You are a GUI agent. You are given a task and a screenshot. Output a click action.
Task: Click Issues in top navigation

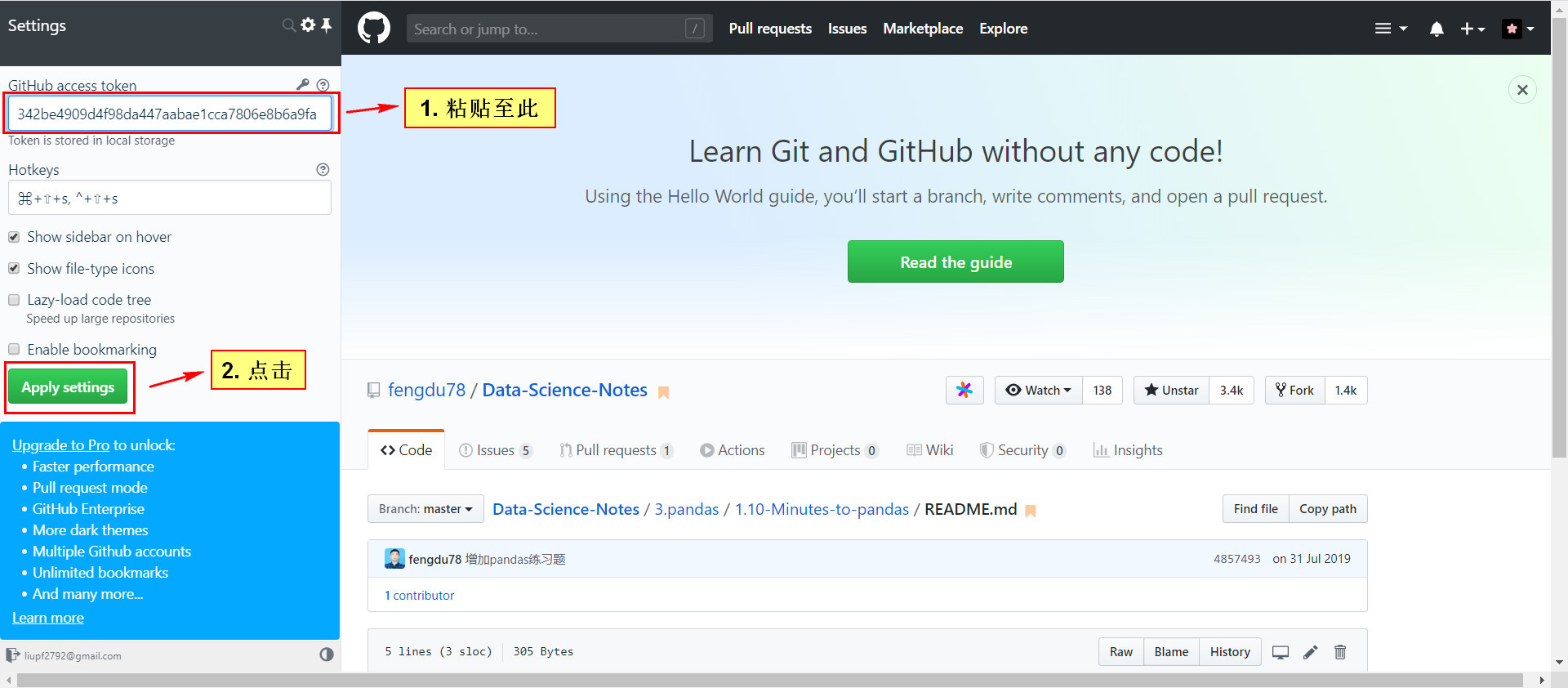847,29
